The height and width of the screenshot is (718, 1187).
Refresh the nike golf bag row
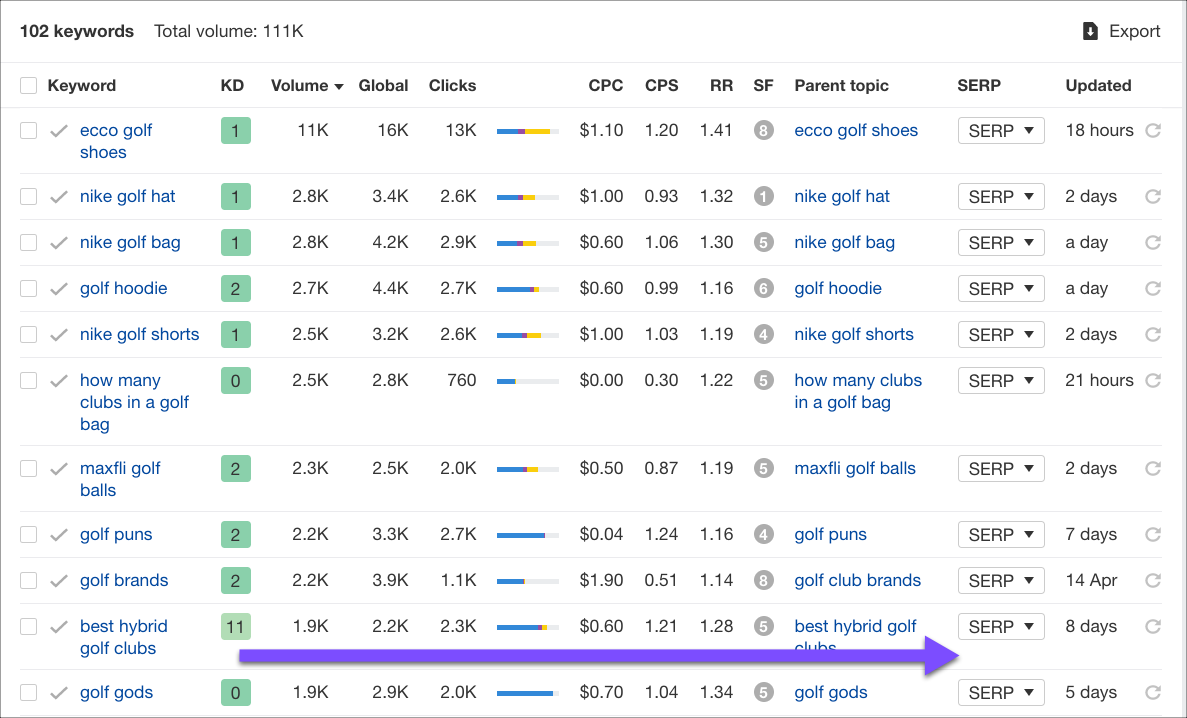[x=1153, y=242]
